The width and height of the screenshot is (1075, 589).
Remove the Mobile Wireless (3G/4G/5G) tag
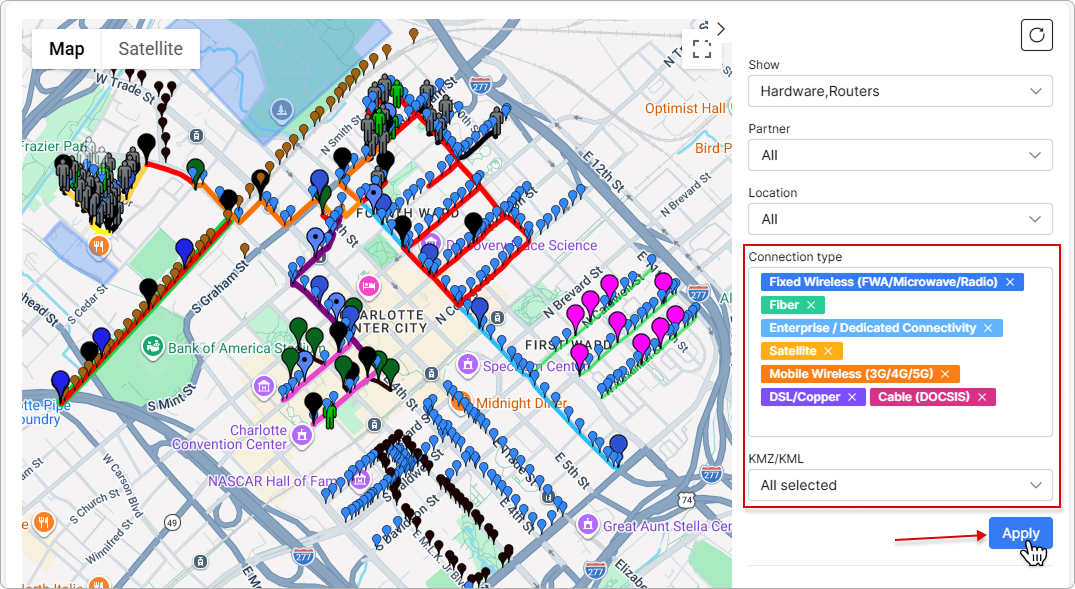[945, 374]
